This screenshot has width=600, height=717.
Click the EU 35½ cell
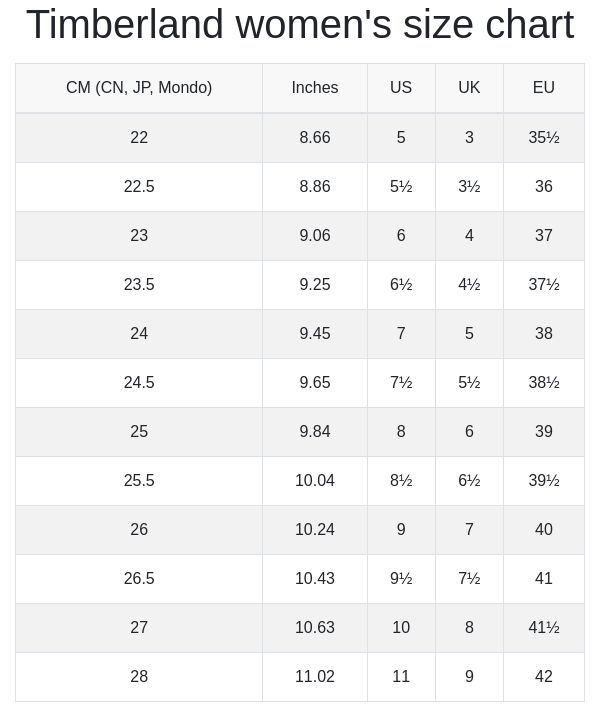click(544, 138)
